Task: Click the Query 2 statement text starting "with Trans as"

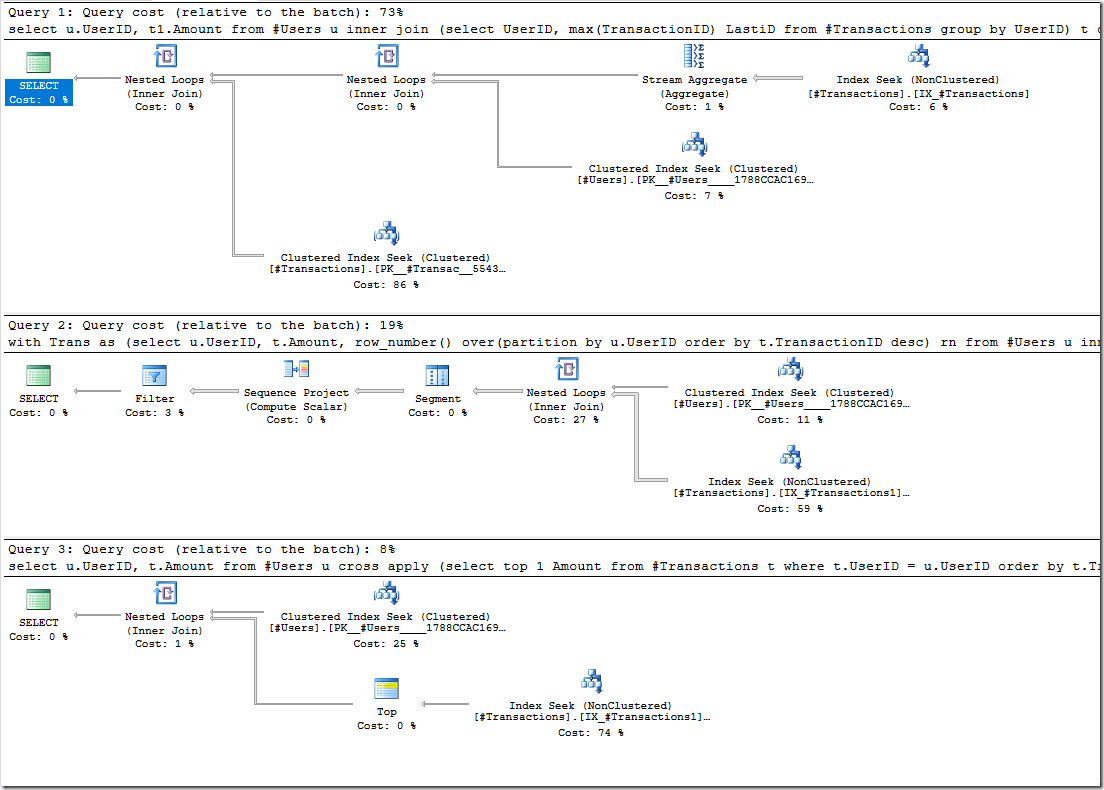Action: [x=550, y=342]
